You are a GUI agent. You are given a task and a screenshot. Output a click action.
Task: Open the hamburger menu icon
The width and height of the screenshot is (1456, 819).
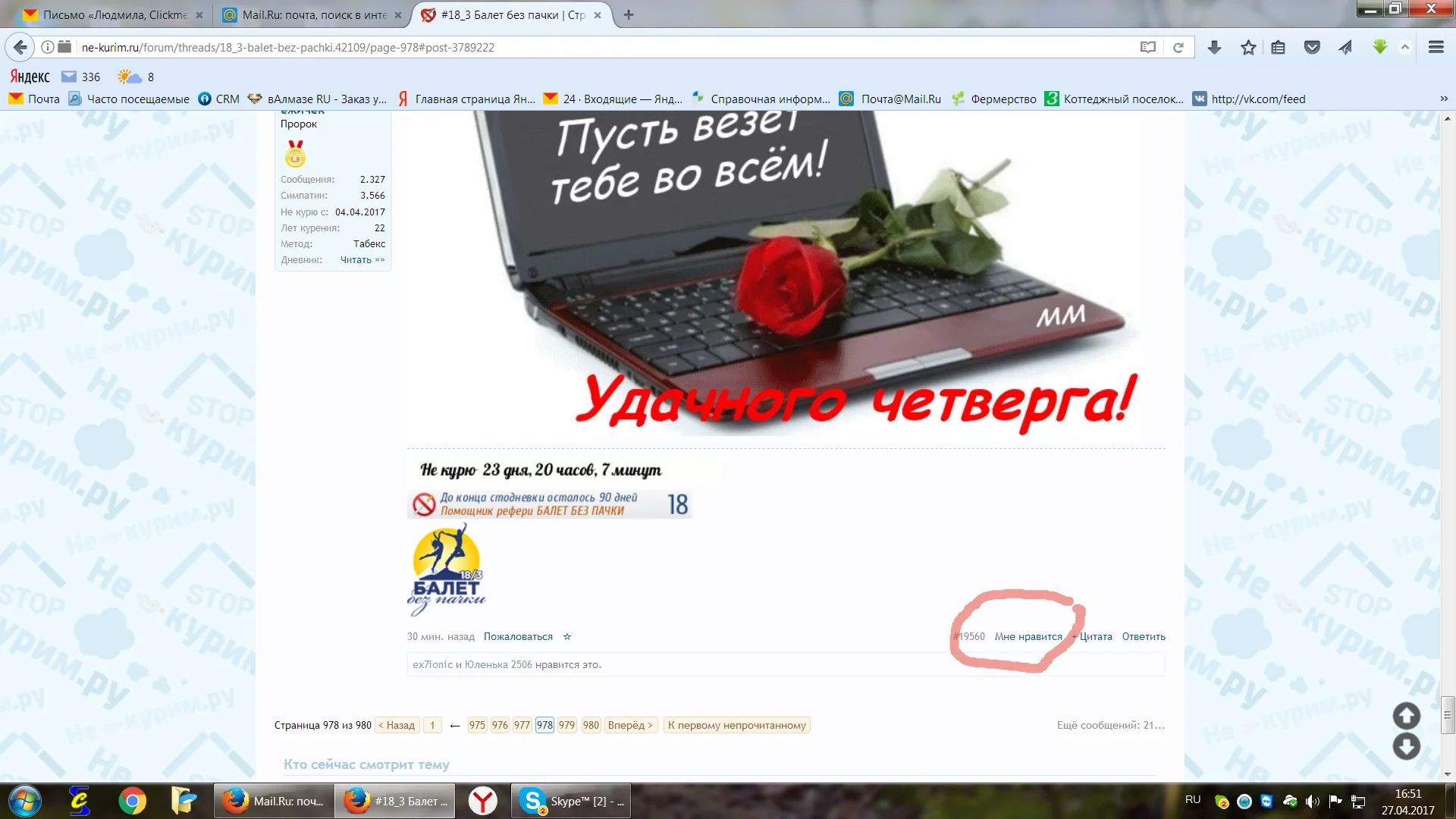(1436, 47)
